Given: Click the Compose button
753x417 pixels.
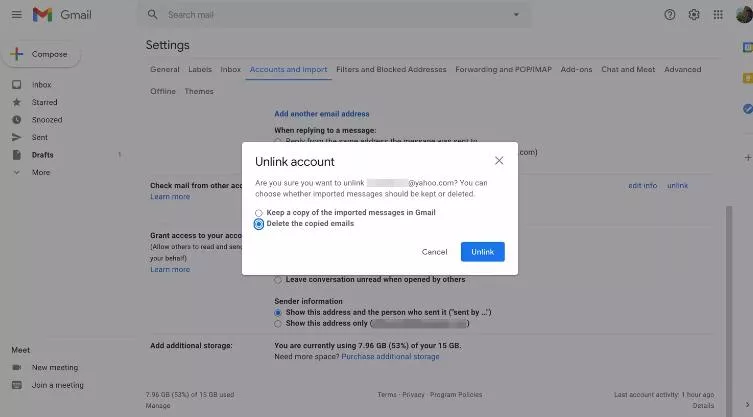Looking at the screenshot, I should [x=41, y=54].
